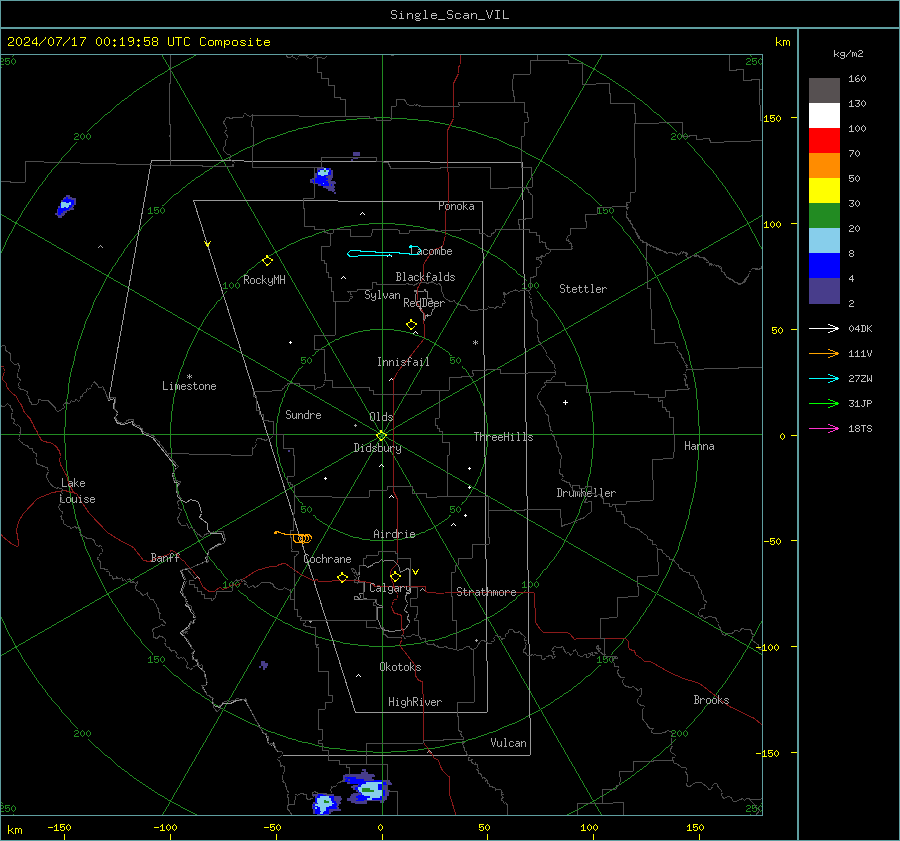The height and width of the screenshot is (841, 900).
Task: Click the Strathmore town label
Action: pos(486,592)
